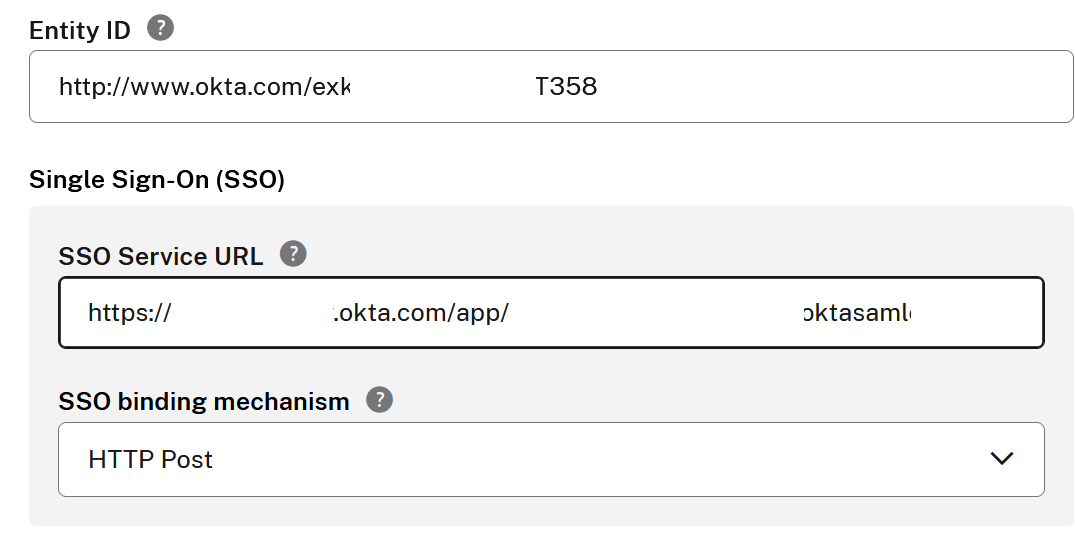Click the chevron arrow on HTTP Post dropdown
The width and height of the screenshot is (1075, 535).
coord(1001,459)
